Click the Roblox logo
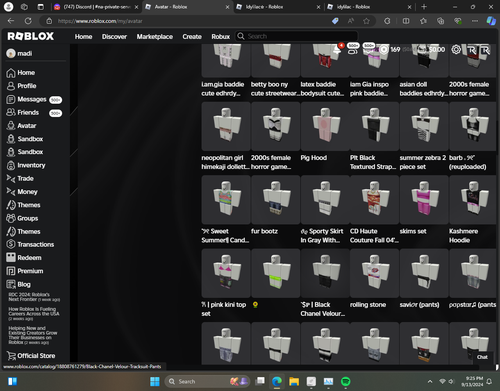The height and width of the screenshot is (391, 500). tap(31, 36)
